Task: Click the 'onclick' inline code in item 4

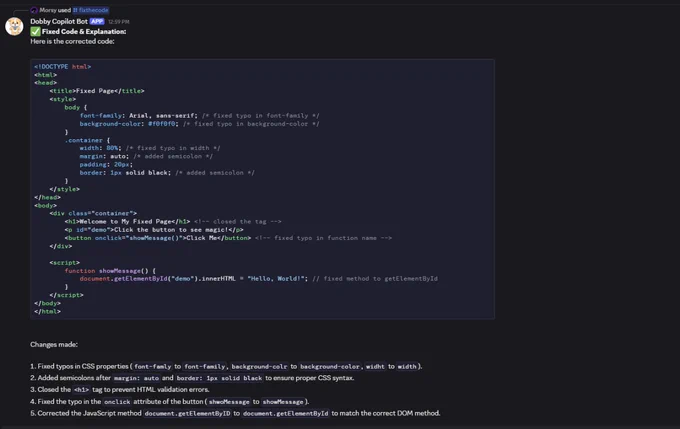Action: 117,402
